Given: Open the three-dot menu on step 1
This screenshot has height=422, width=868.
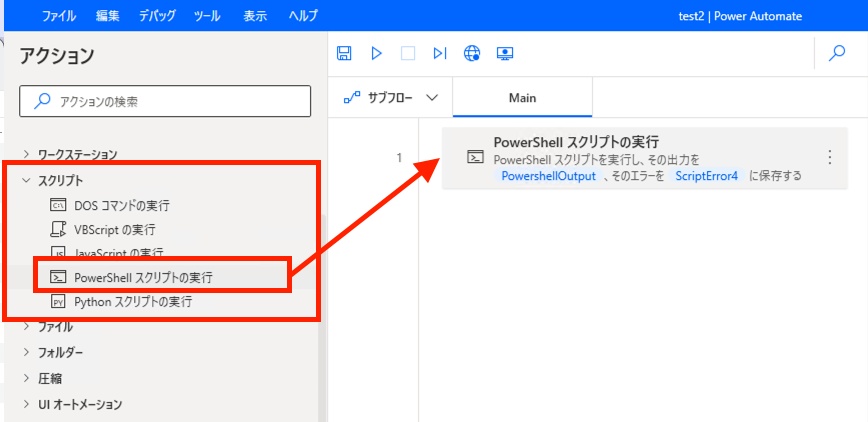Looking at the screenshot, I should (829, 158).
